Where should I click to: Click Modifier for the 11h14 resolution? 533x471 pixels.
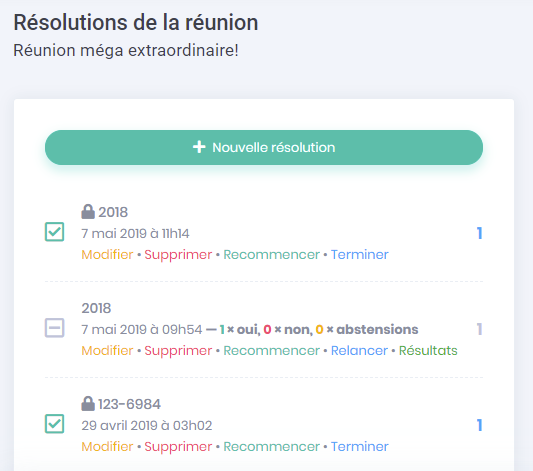click(x=107, y=255)
